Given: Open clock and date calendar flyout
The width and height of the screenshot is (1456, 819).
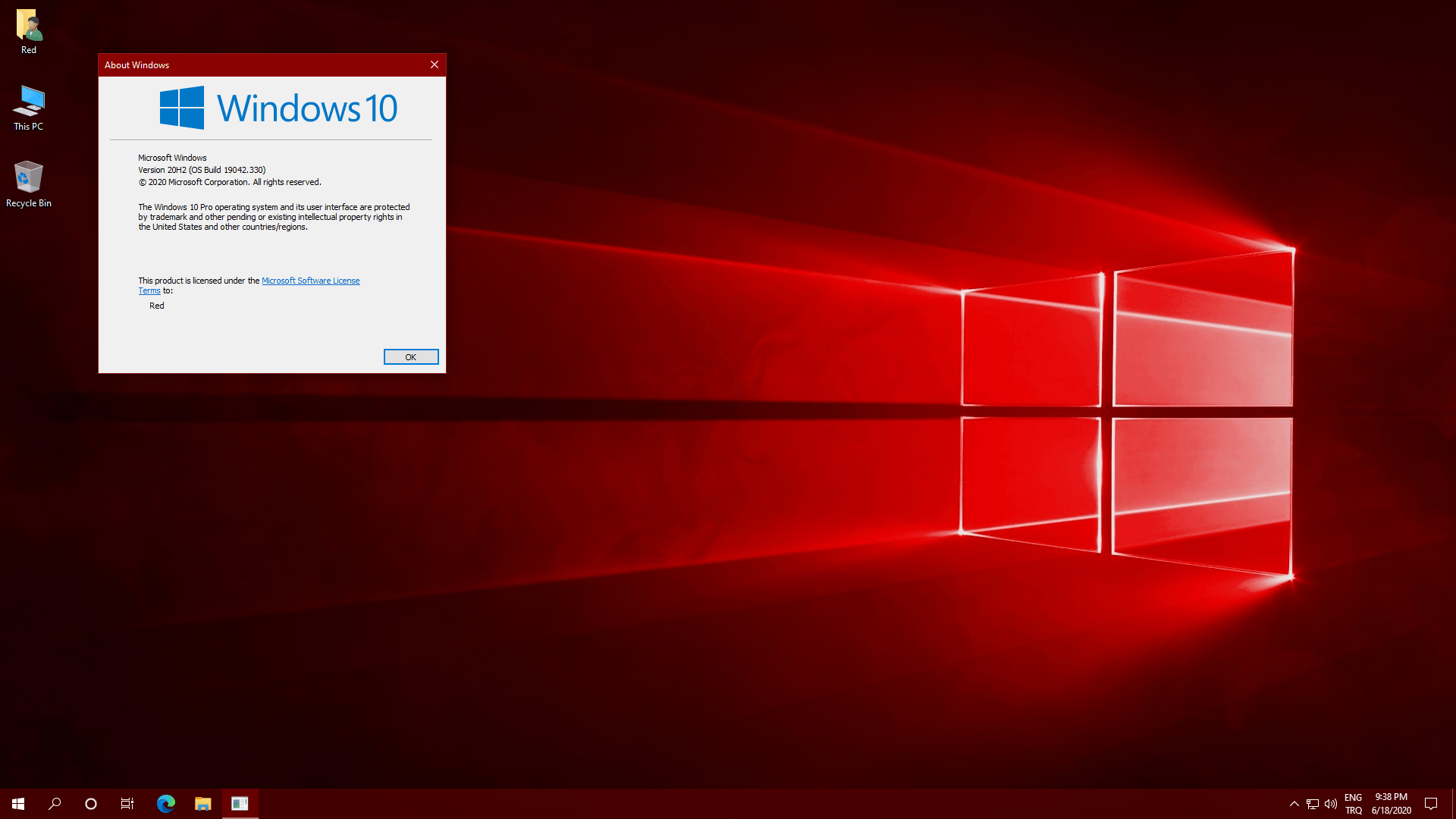Looking at the screenshot, I should [x=1392, y=804].
